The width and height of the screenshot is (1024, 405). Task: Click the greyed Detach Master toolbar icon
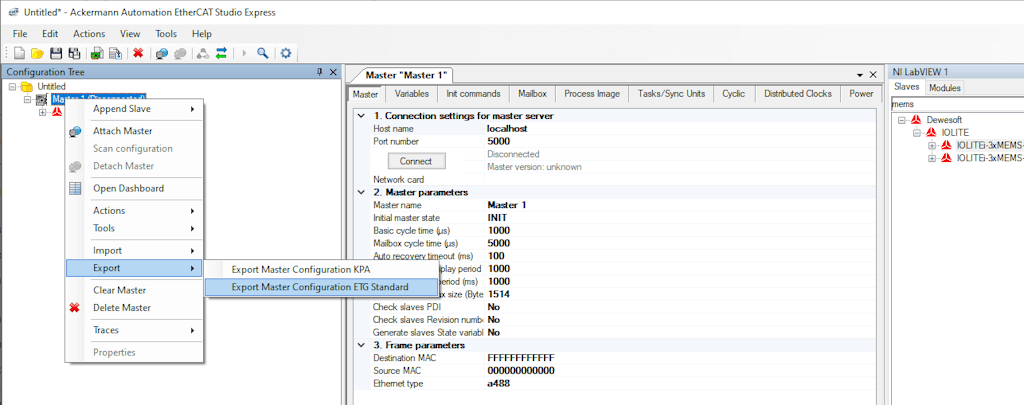[180, 54]
